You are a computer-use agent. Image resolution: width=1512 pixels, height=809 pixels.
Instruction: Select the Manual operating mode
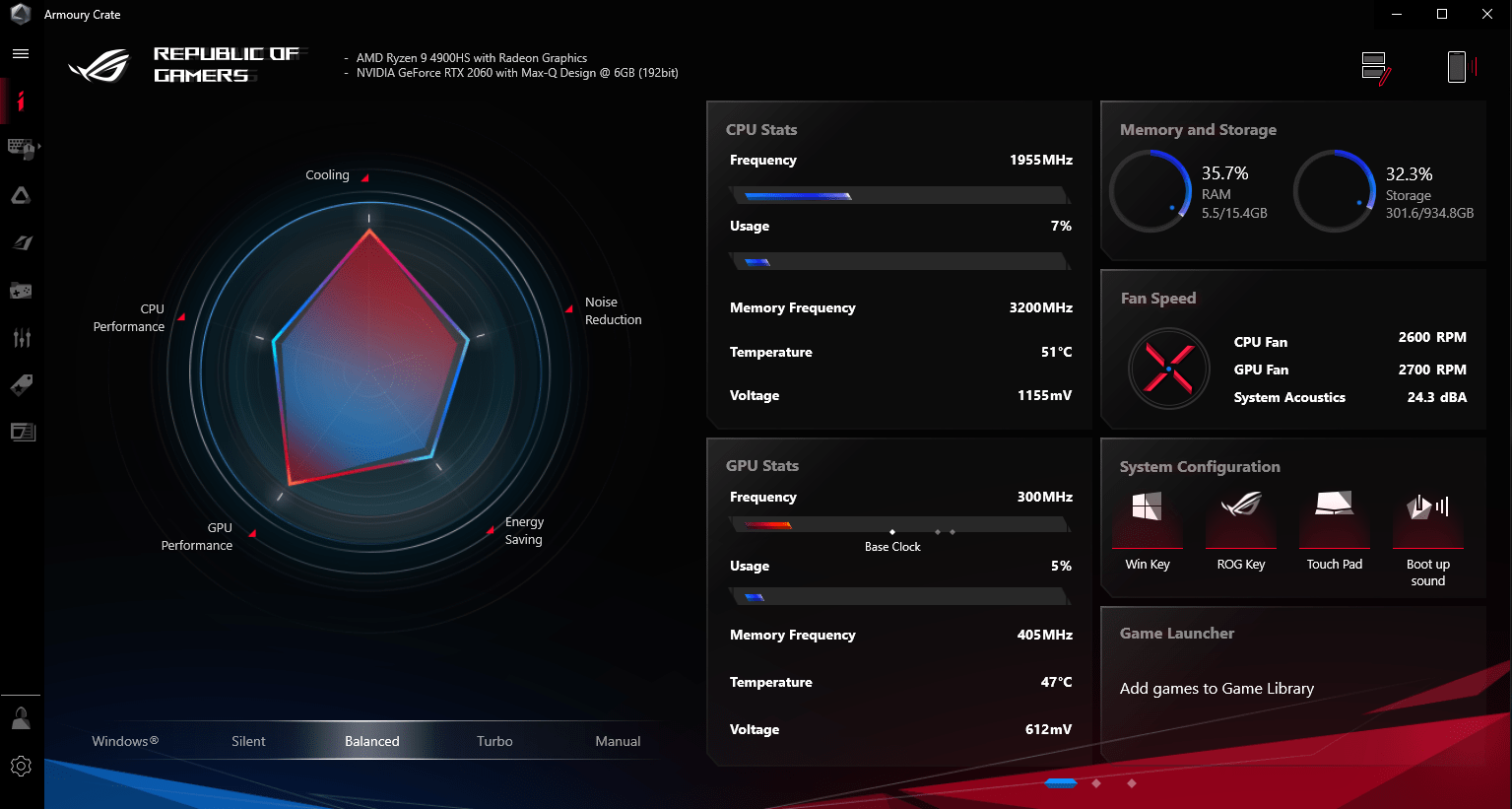tap(618, 741)
